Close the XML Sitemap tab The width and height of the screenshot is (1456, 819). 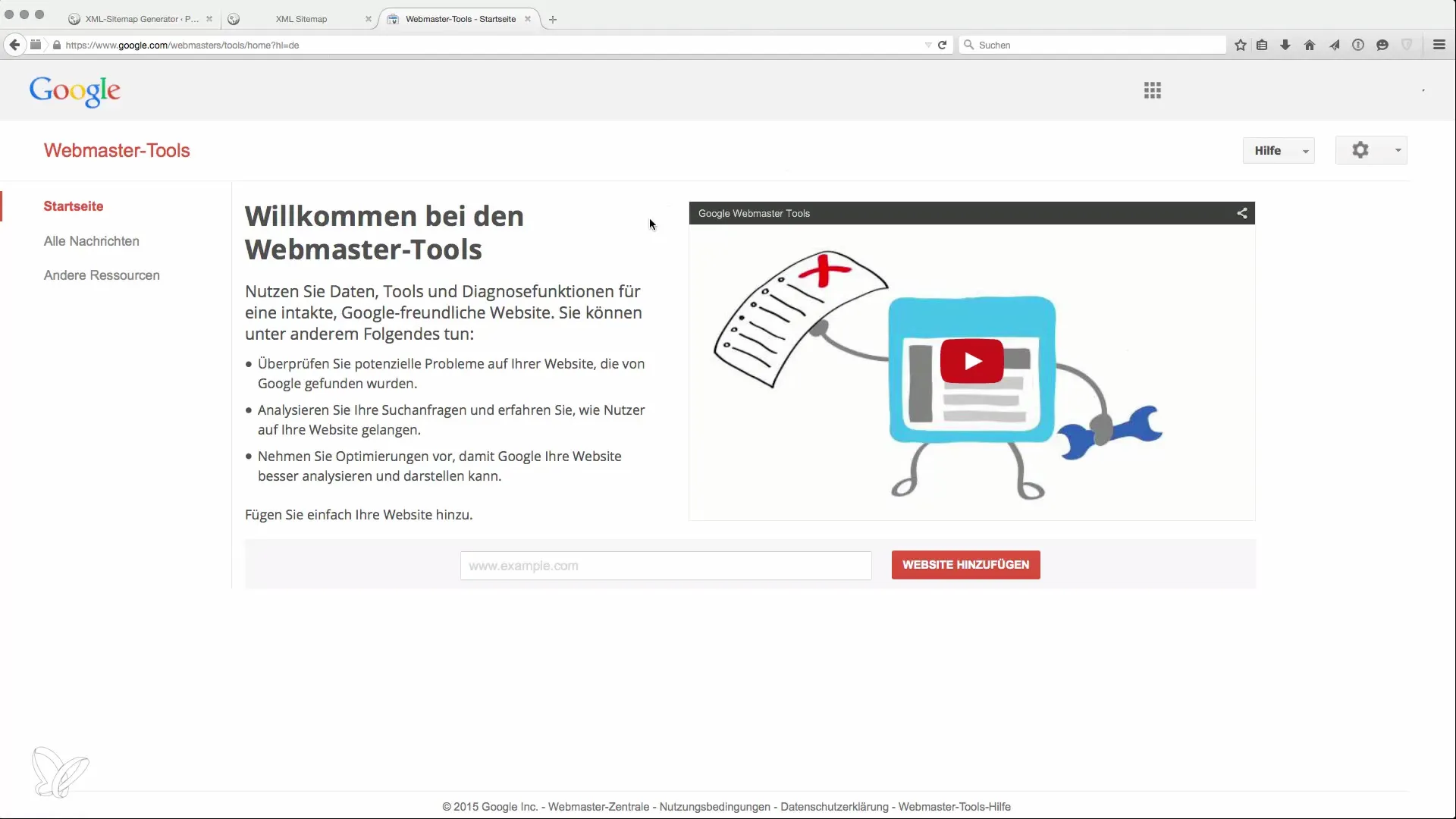point(369,19)
